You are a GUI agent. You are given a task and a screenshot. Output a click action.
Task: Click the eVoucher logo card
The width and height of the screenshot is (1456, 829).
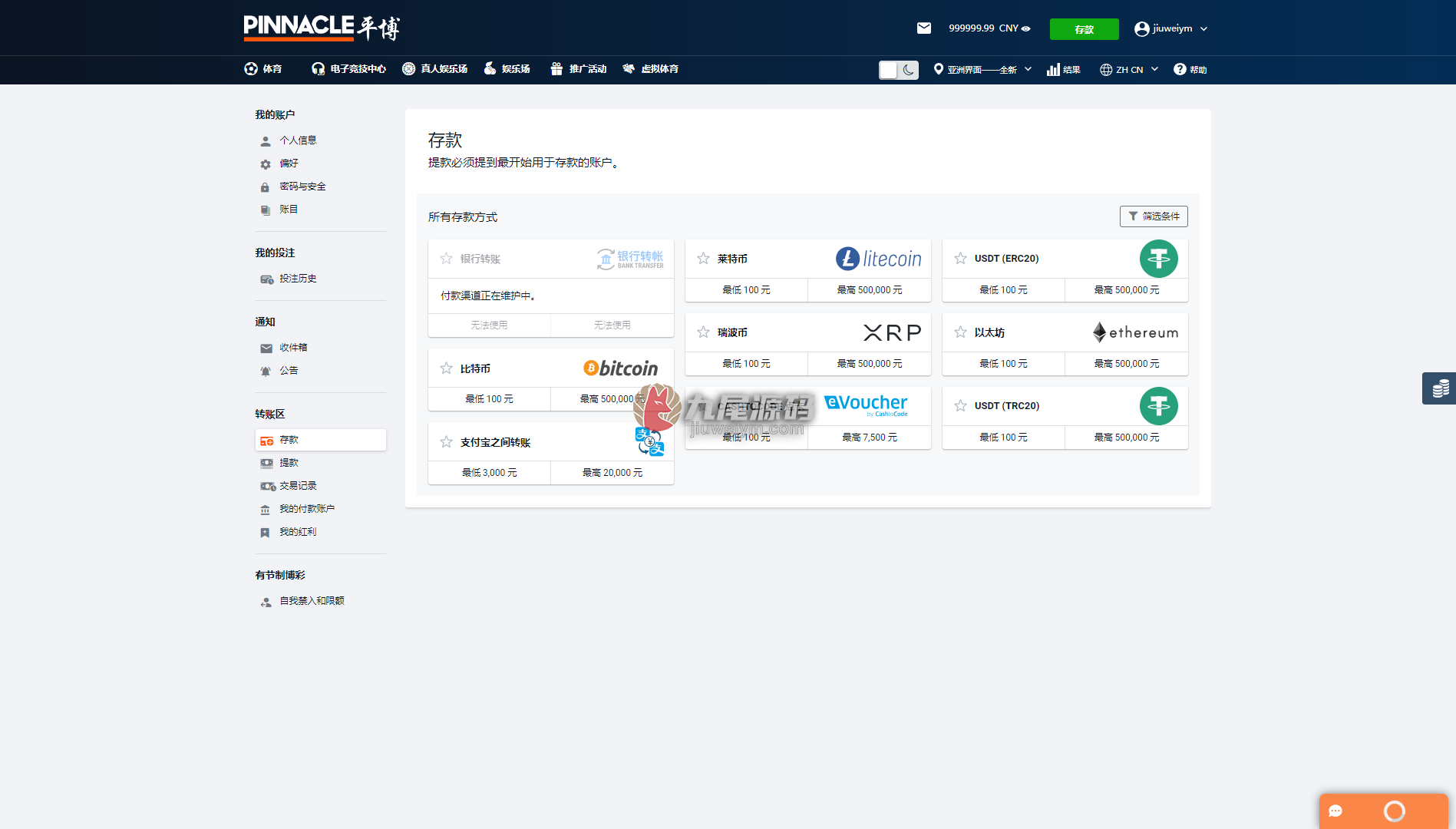866,405
